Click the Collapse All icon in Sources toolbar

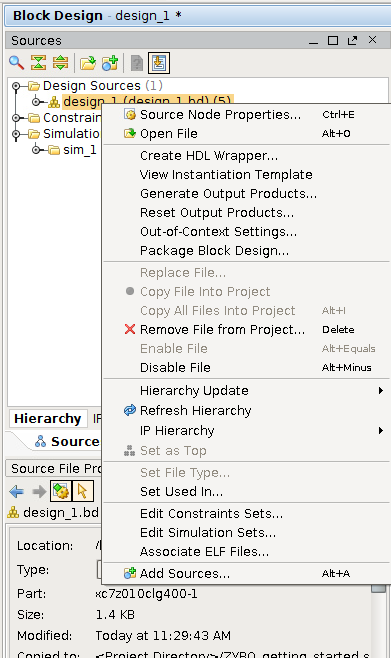(x=39, y=63)
